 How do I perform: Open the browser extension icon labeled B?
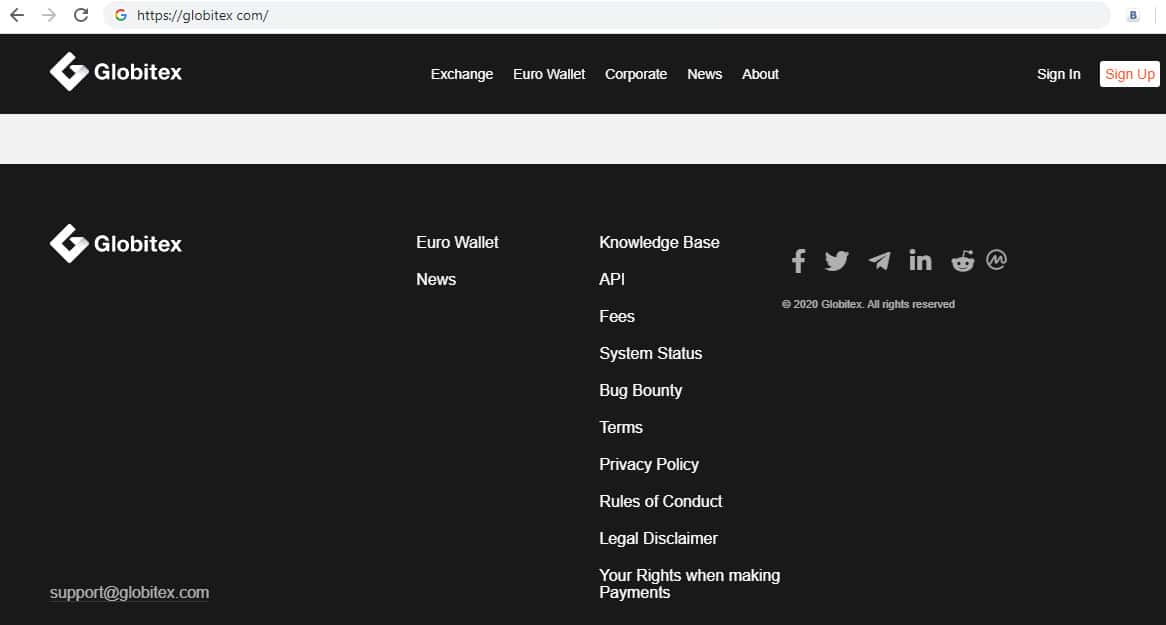click(1133, 15)
